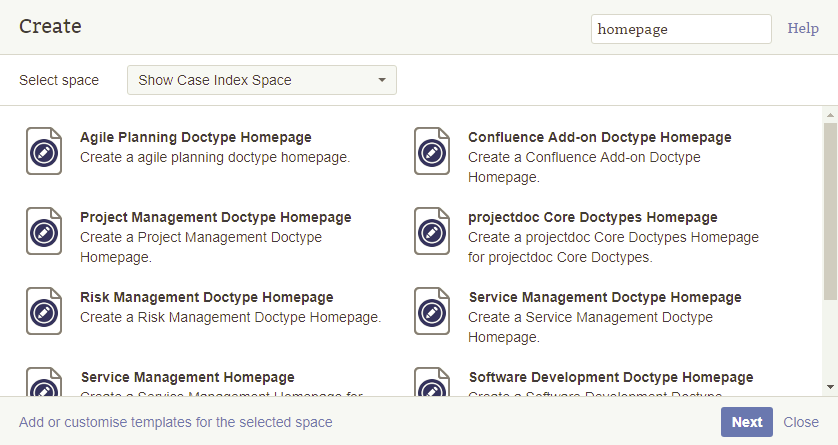Screen dimensions: 838x445
Task: Select the Agile Planning Doctype Homepage title
Action: [x=195, y=137]
